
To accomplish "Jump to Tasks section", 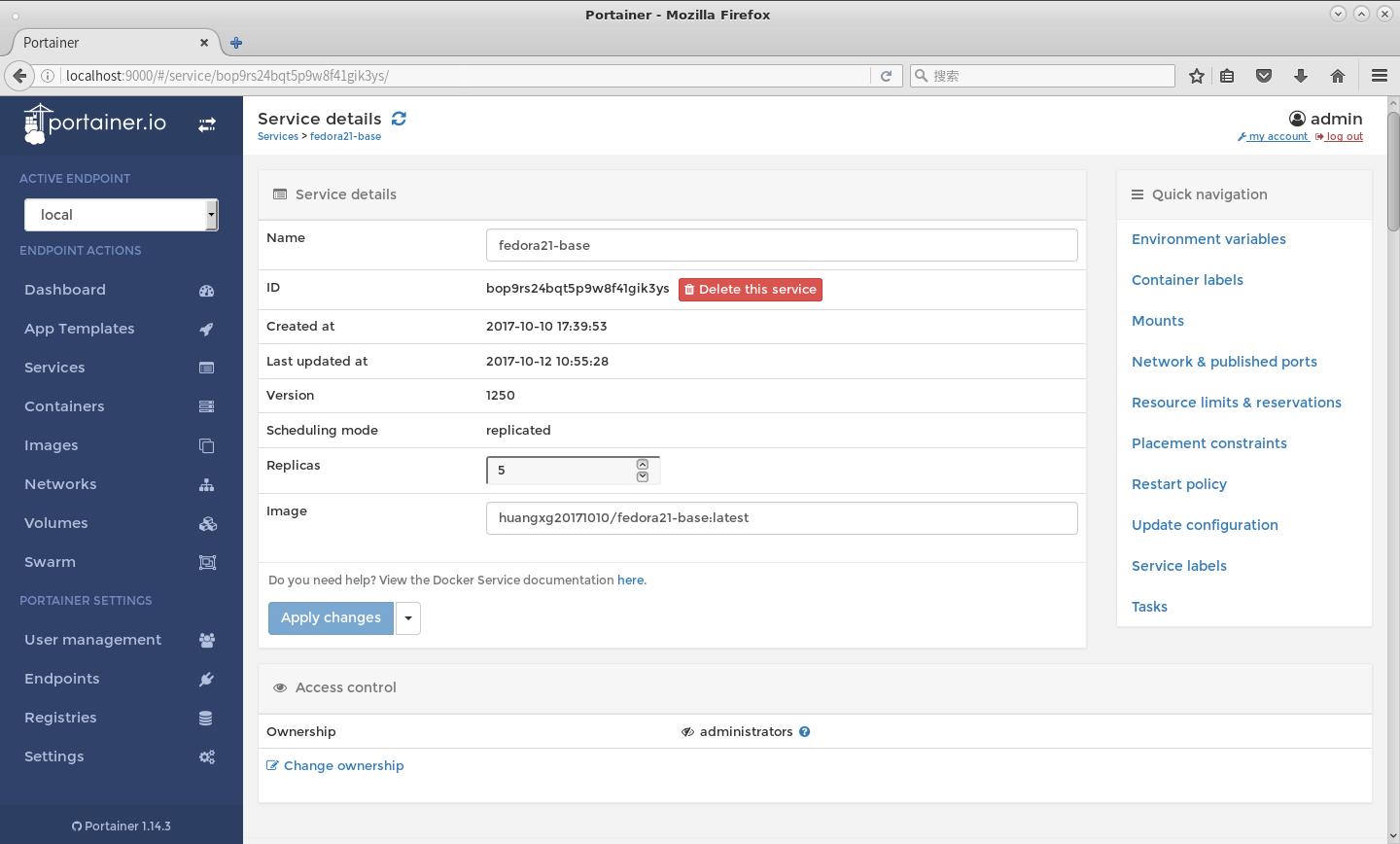I will 1149,607.
